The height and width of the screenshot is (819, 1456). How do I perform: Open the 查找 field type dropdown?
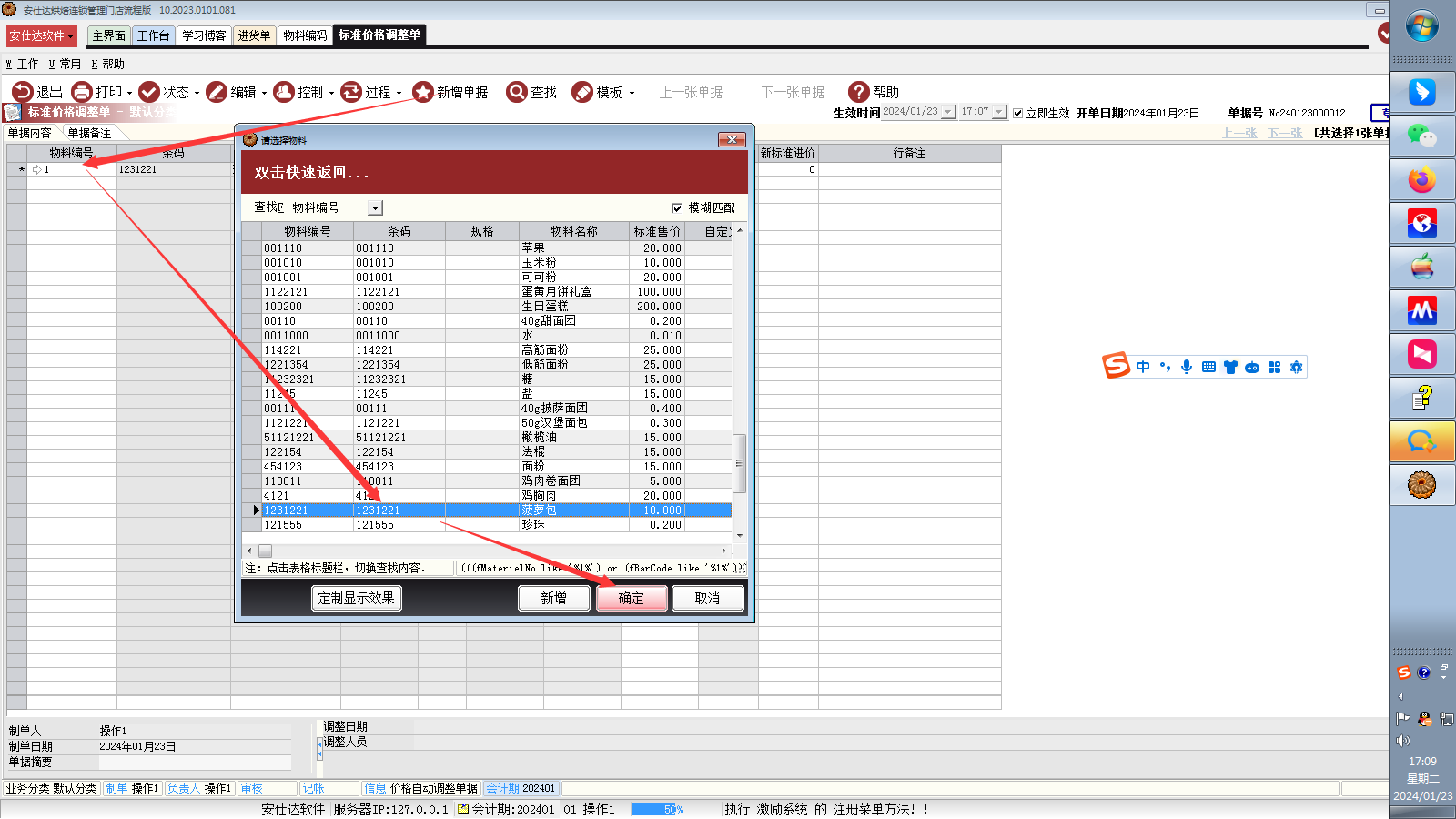tap(375, 207)
